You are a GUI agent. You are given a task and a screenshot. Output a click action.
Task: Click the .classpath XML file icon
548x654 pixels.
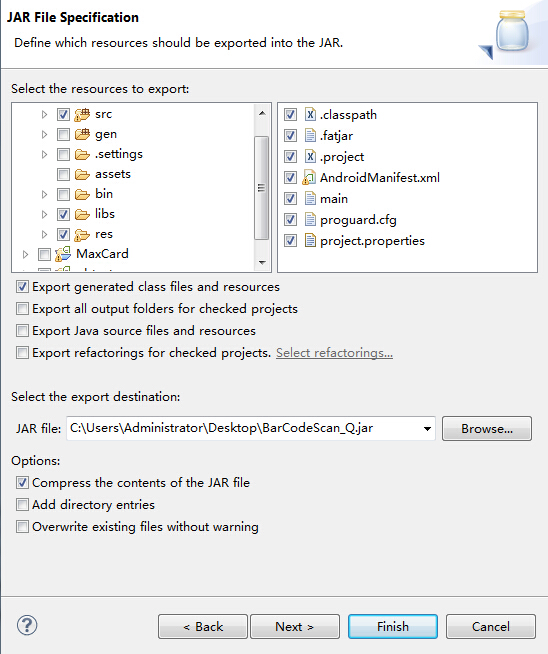tap(310, 114)
